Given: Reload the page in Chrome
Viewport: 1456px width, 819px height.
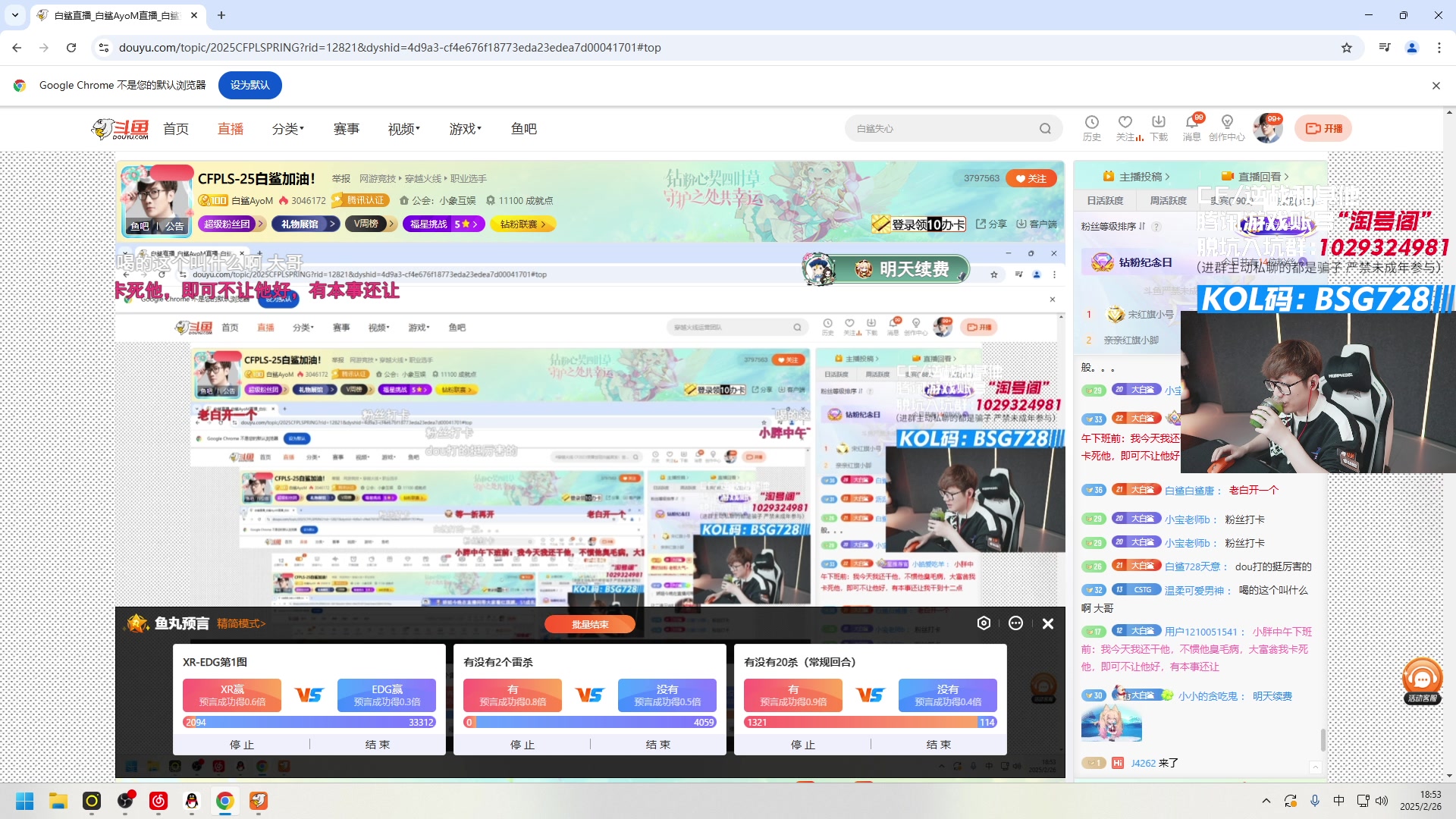Looking at the screenshot, I should 71,48.
